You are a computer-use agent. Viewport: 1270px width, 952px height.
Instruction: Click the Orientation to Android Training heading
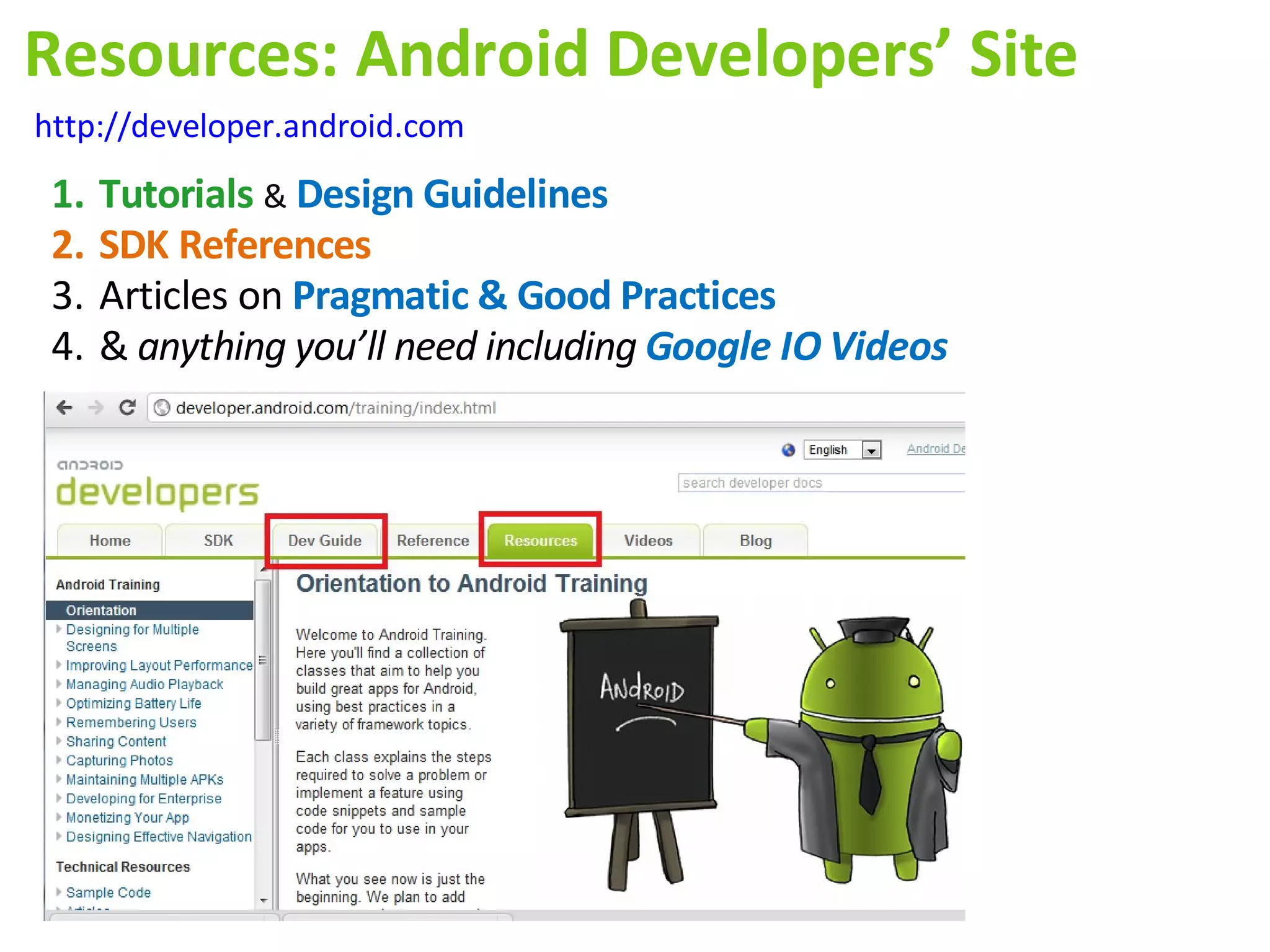[471, 583]
